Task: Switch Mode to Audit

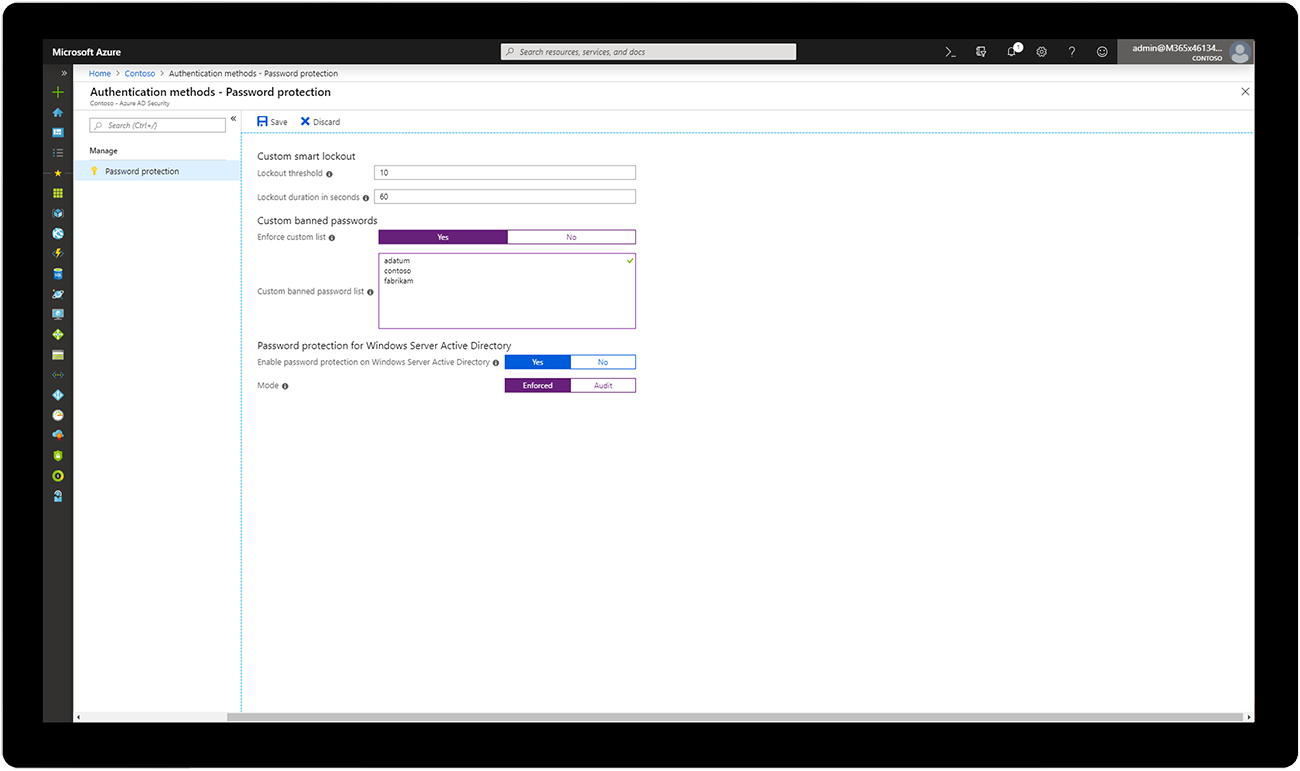Action: point(603,384)
